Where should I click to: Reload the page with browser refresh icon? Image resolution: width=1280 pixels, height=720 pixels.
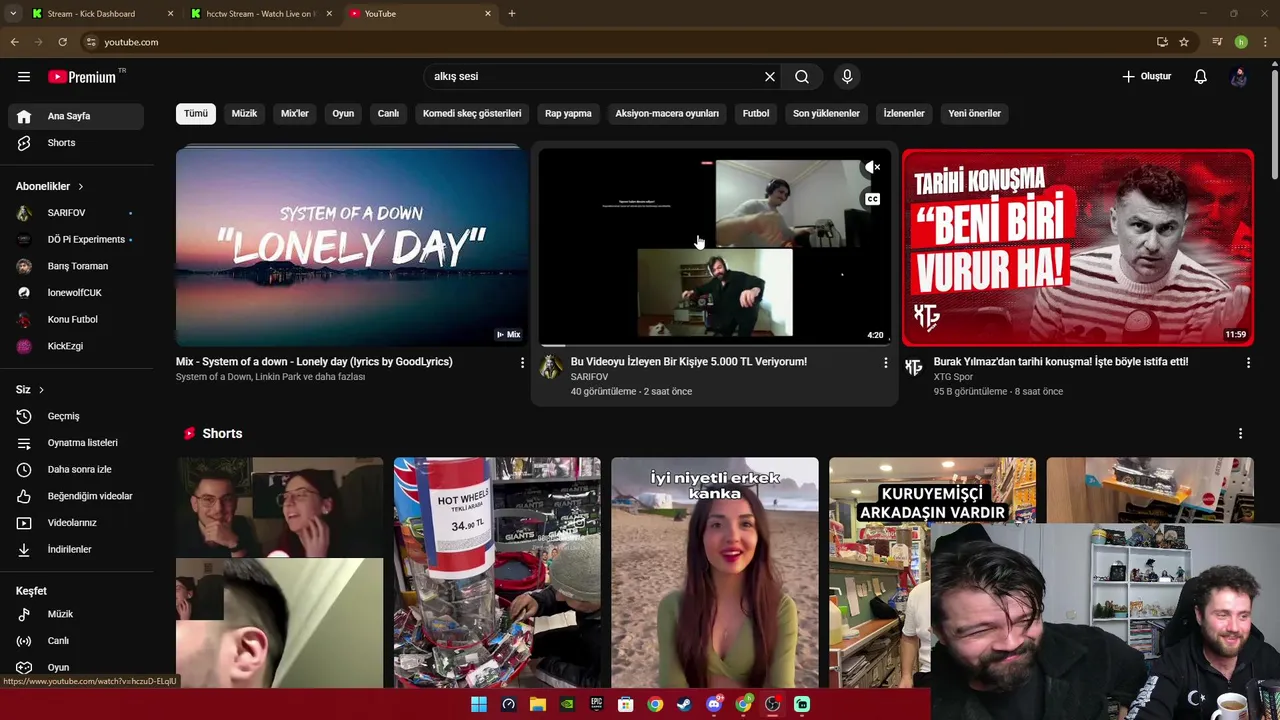pyautogui.click(x=62, y=42)
